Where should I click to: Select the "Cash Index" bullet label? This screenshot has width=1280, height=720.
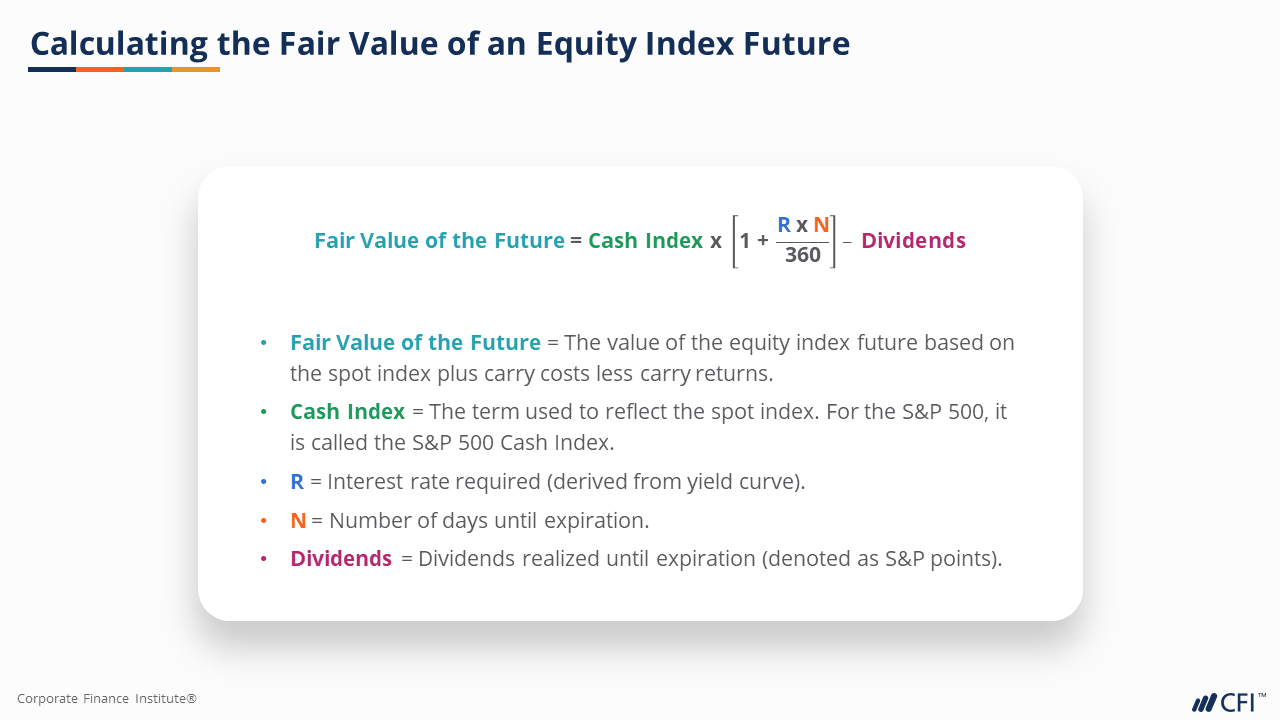tap(347, 411)
